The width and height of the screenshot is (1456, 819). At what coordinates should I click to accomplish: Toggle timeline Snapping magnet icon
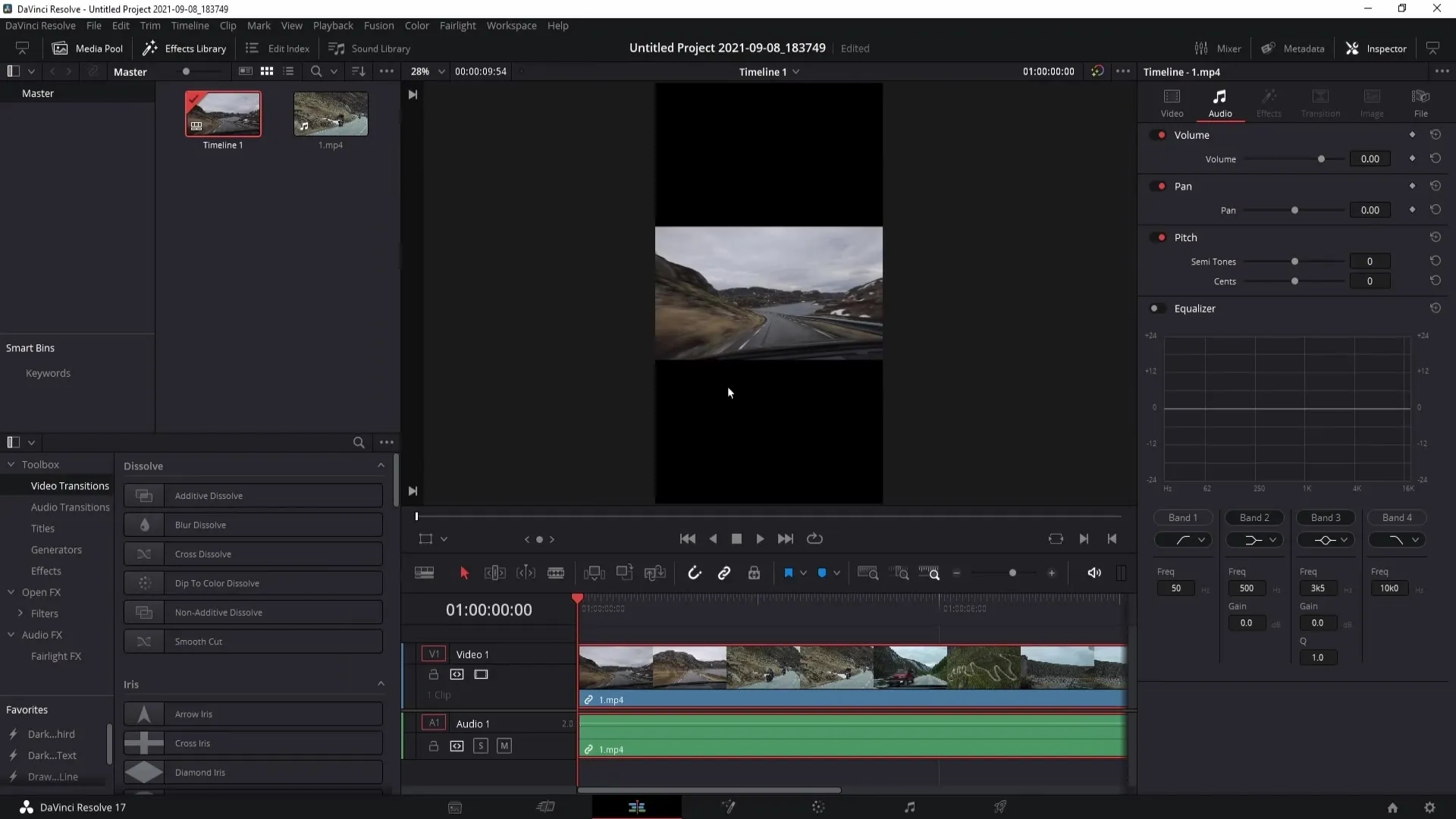694,573
